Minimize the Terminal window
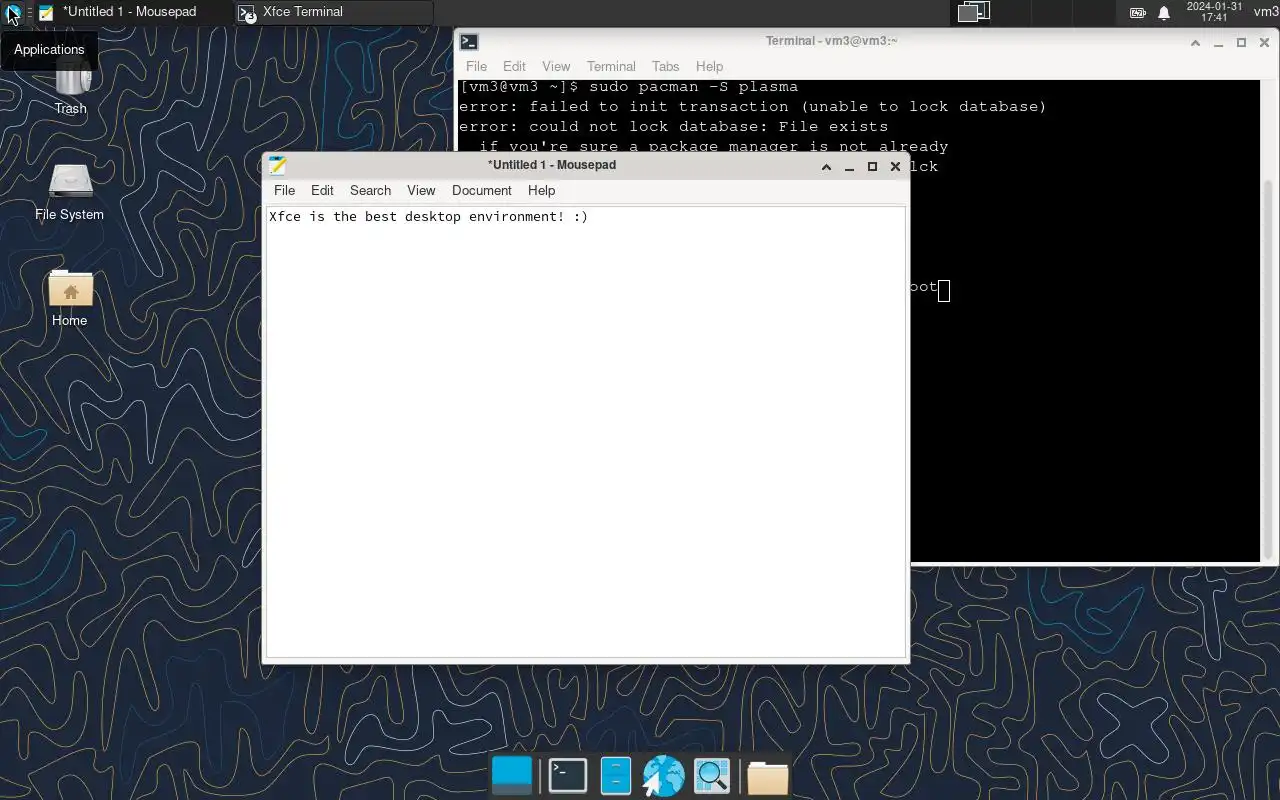Screen dimensions: 1280x800 pos(1218,43)
